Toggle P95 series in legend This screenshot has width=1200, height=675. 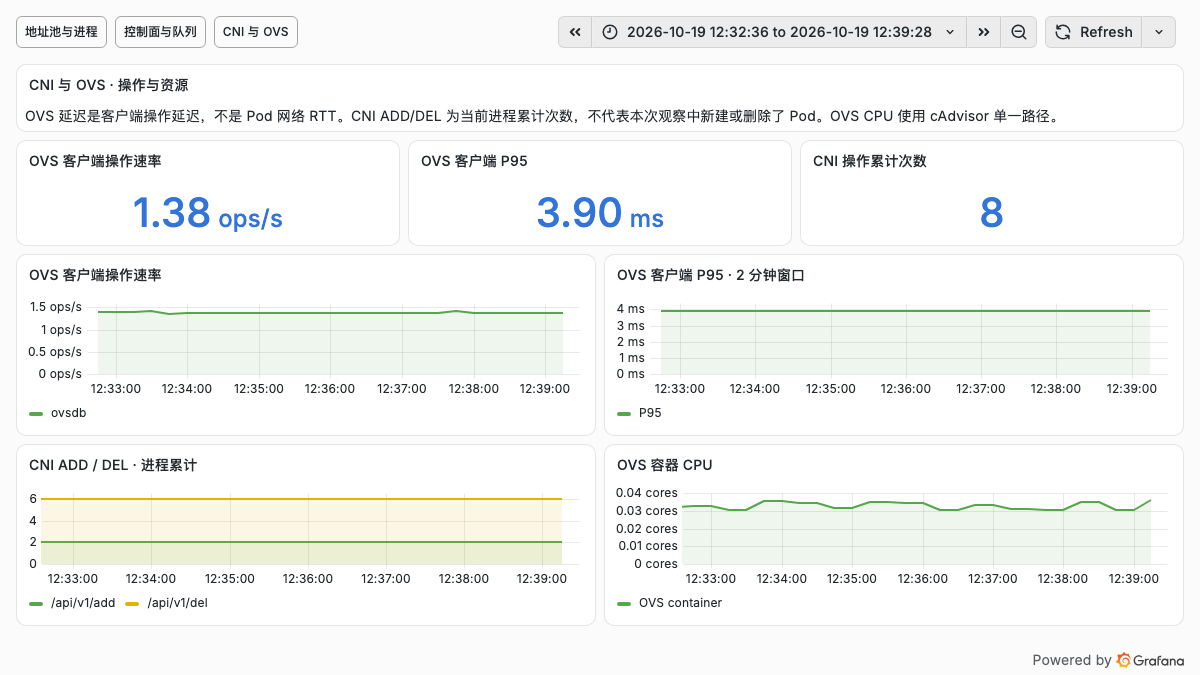point(650,413)
